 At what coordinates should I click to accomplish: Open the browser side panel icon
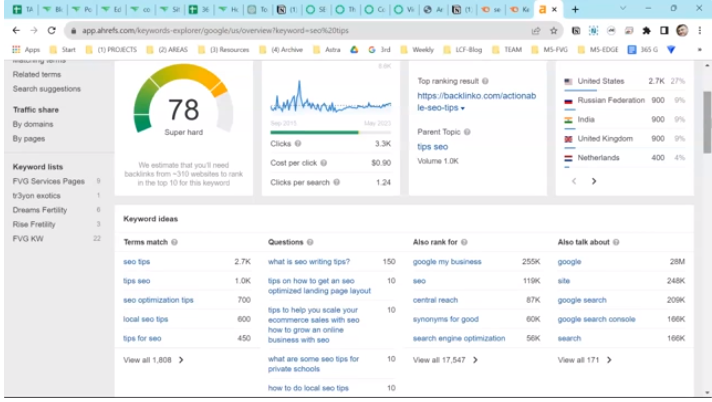point(664,30)
